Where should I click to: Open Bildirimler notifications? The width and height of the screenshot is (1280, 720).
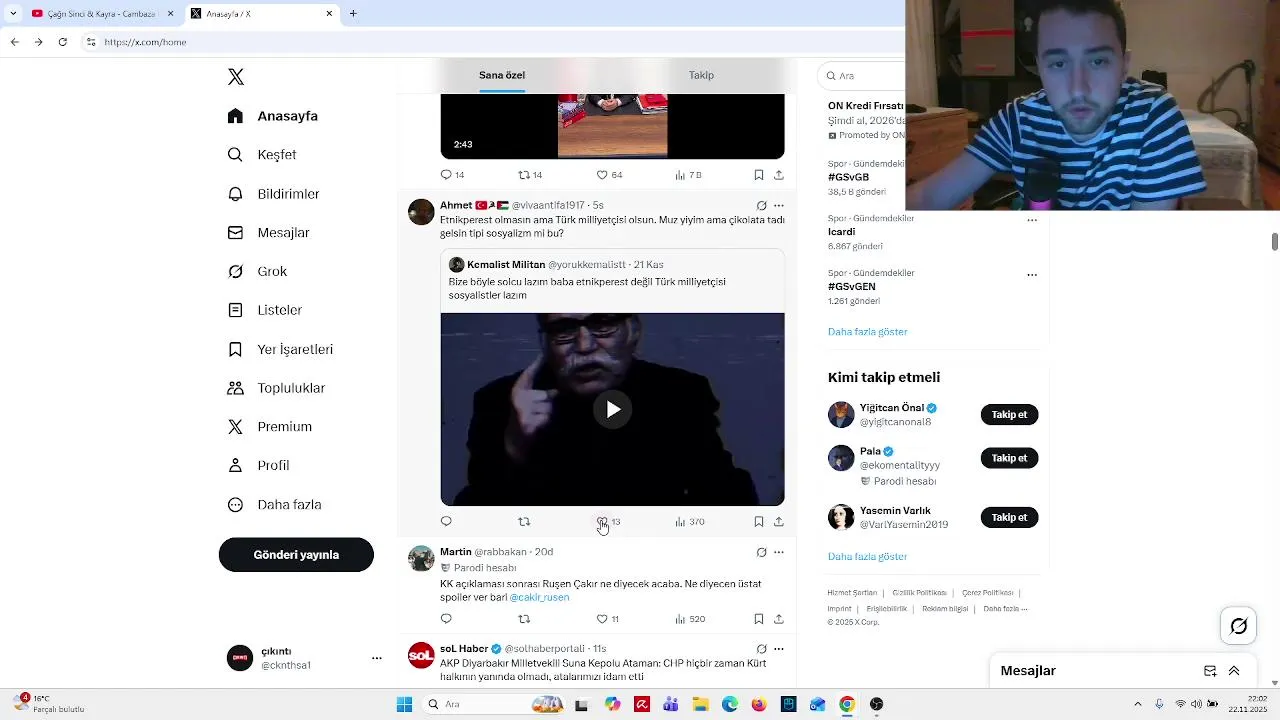tap(273, 194)
